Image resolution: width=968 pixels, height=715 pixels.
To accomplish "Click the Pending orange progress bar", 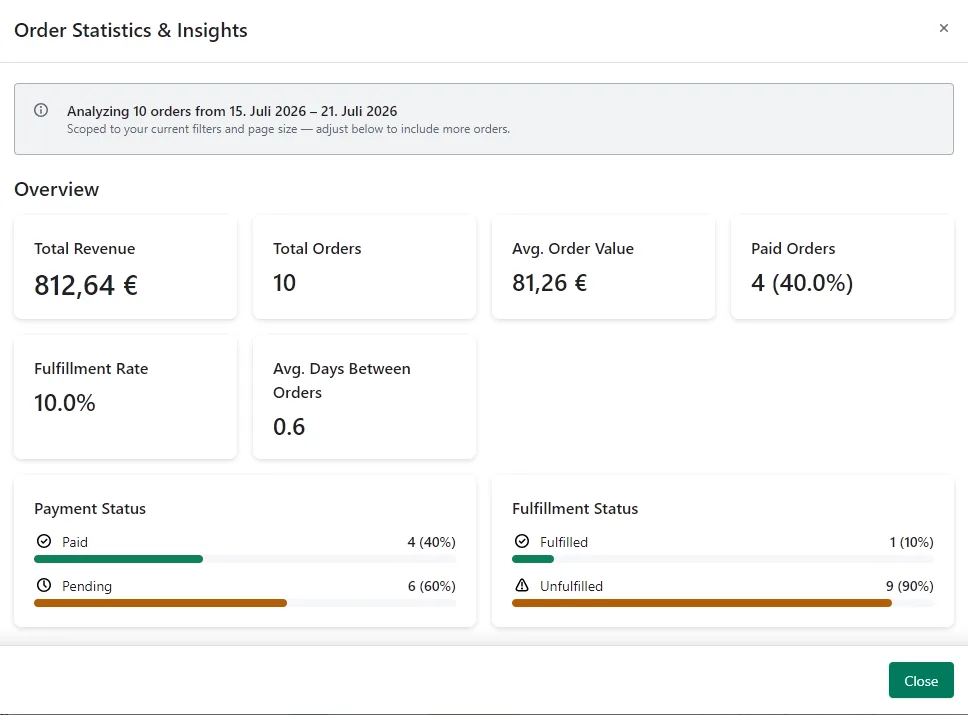I will click(161, 603).
